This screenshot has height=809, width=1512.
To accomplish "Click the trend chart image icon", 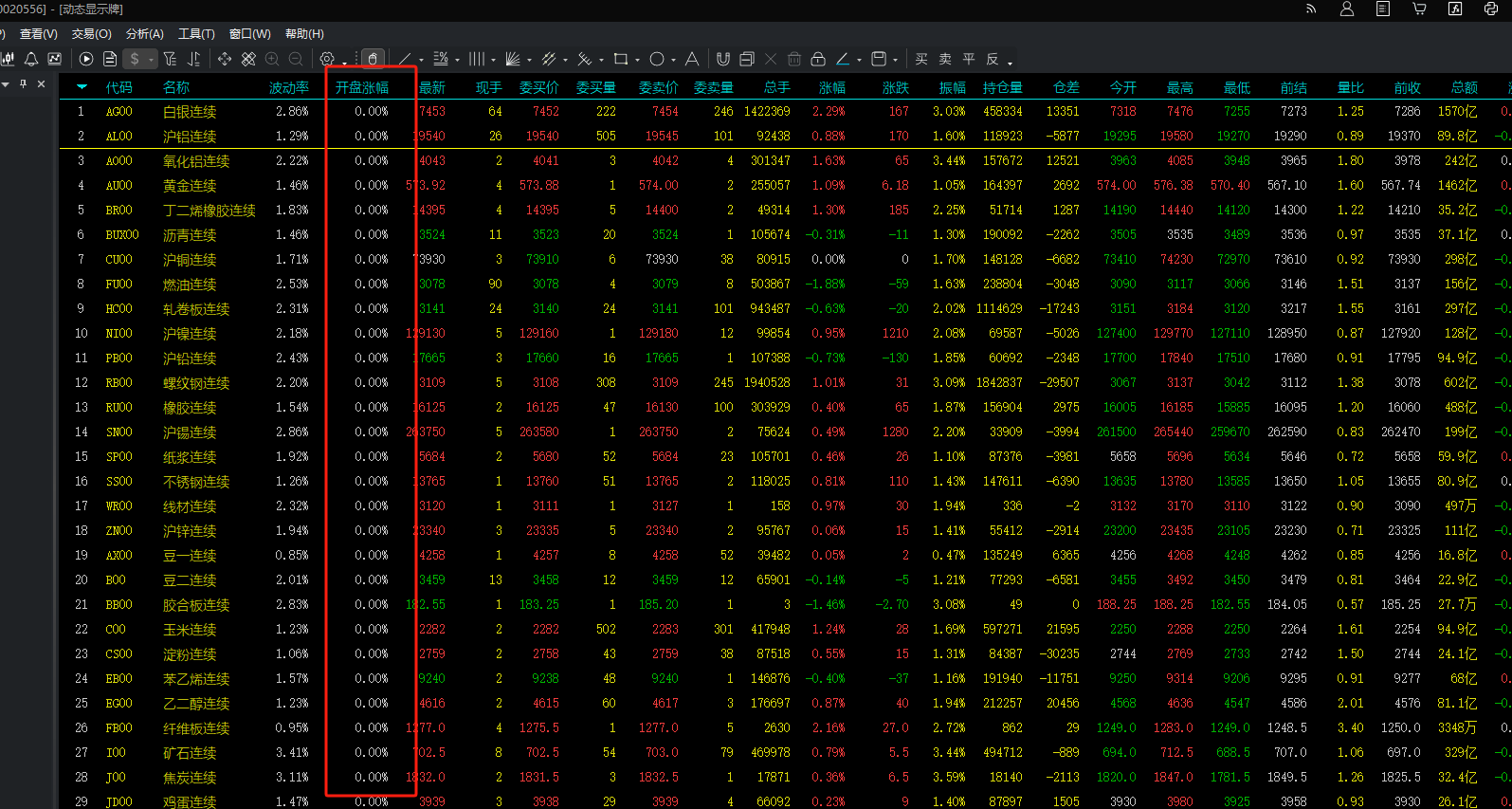I will 54,59.
